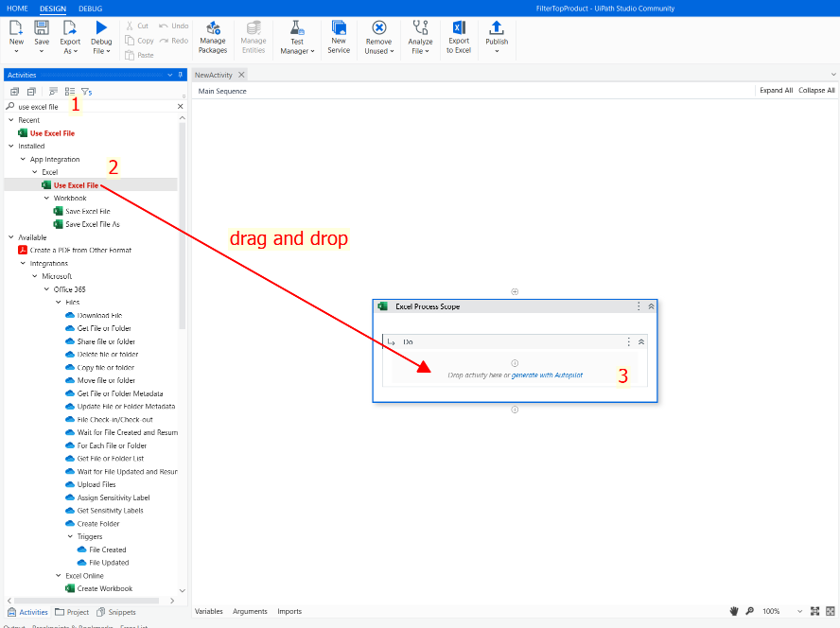Image resolution: width=840 pixels, height=628 pixels.
Task: Click the Publish icon
Action: click(497, 27)
